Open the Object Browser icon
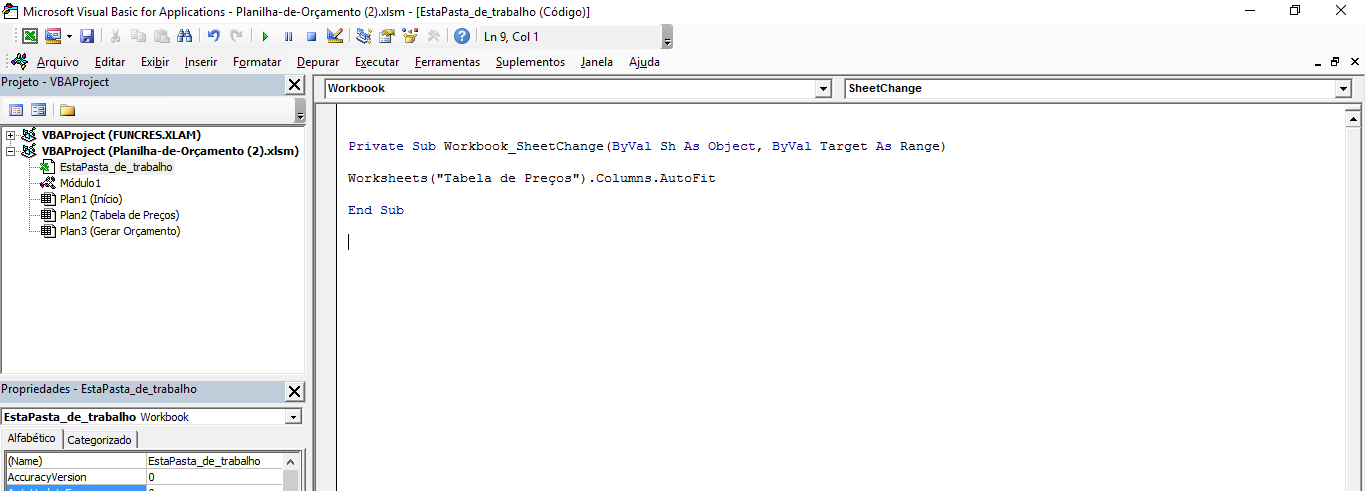 [410, 36]
